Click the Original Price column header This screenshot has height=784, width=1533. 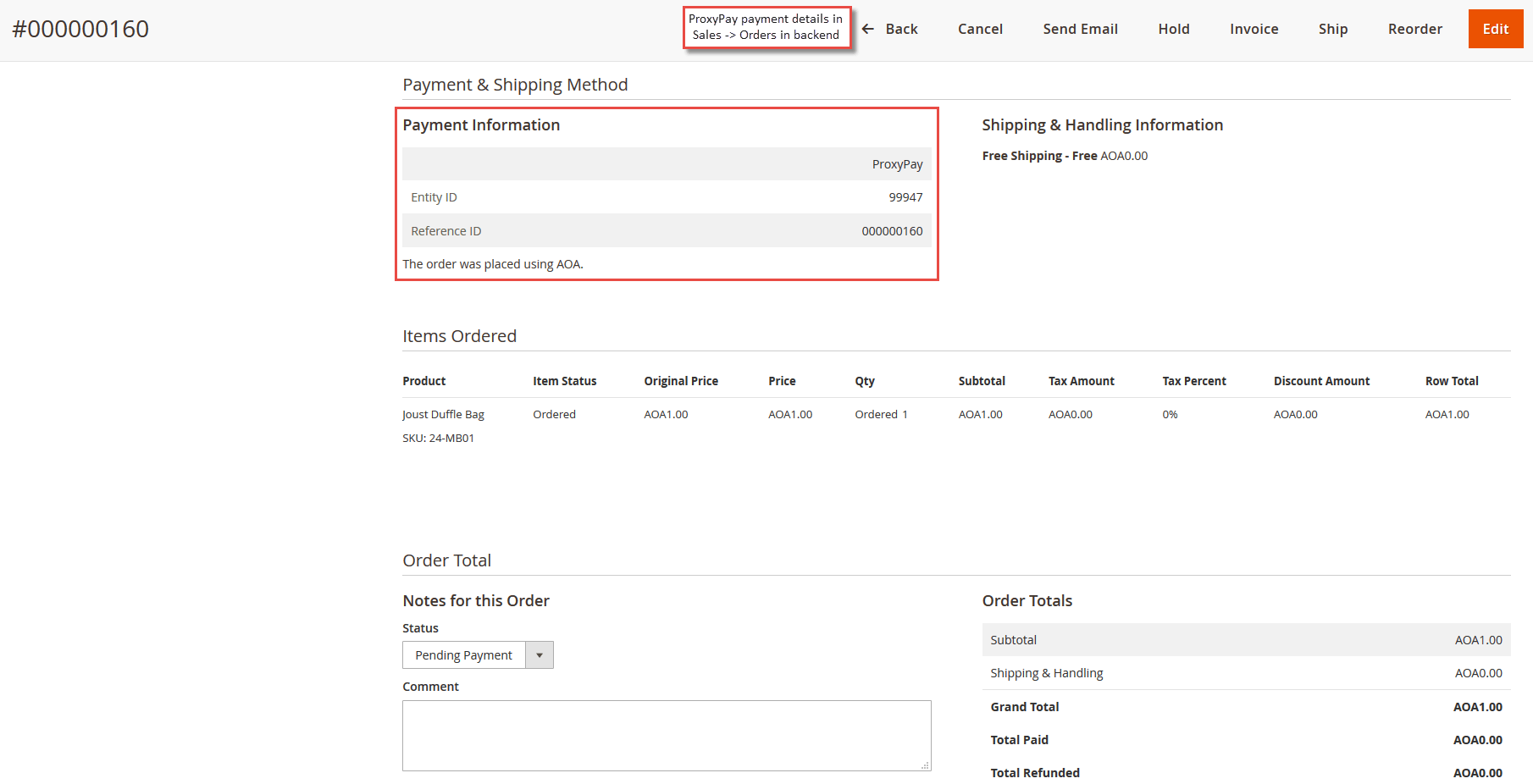pos(681,381)
